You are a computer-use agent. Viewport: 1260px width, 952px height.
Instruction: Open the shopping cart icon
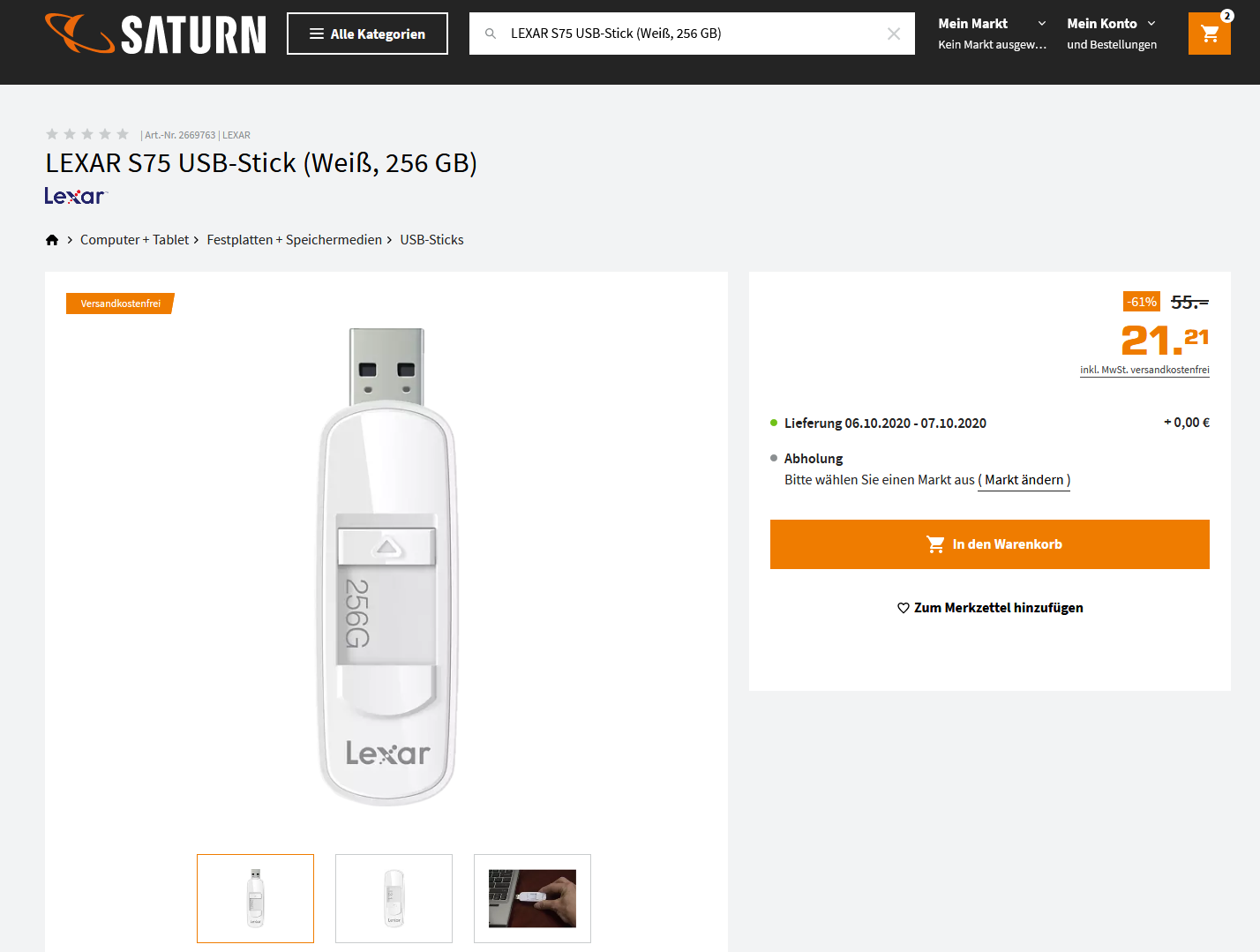tap(1209, 34)
